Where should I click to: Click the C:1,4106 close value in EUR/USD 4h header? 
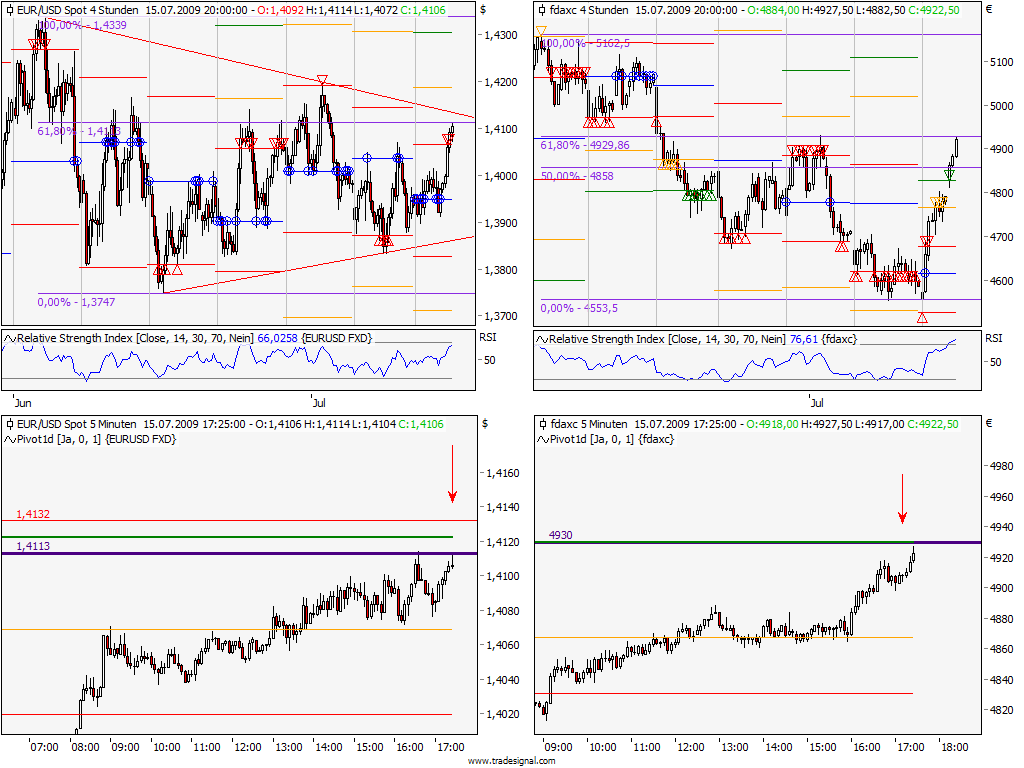click(x=423, y=10)
